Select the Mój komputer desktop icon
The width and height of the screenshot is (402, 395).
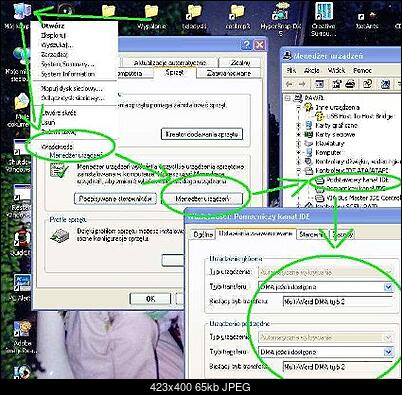tap(21, 16)
